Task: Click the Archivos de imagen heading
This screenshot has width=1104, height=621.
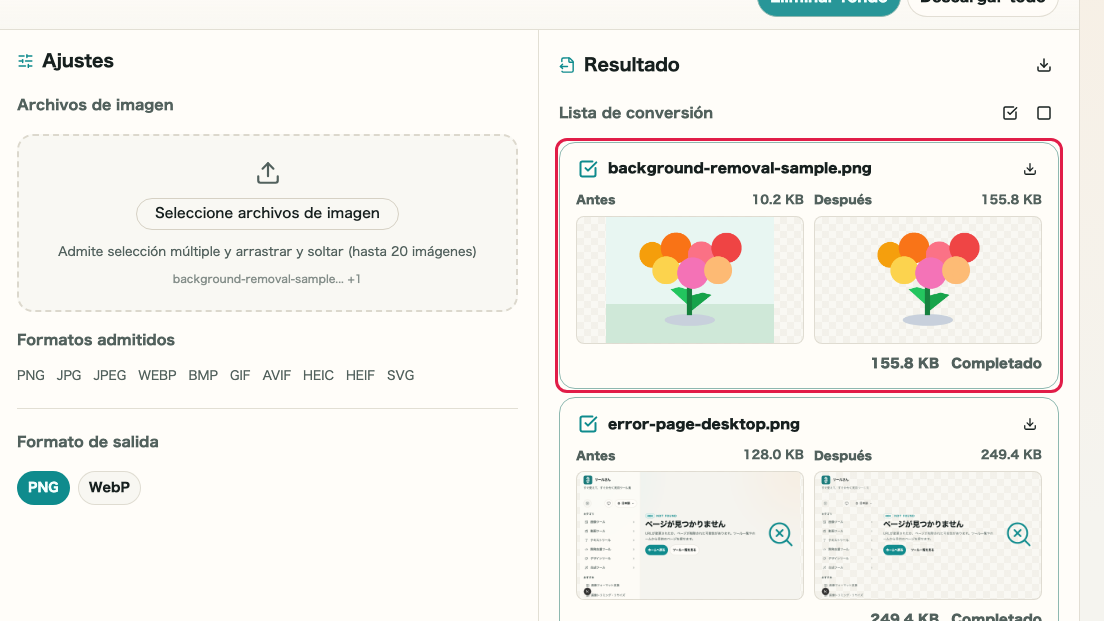Action: 95,105
